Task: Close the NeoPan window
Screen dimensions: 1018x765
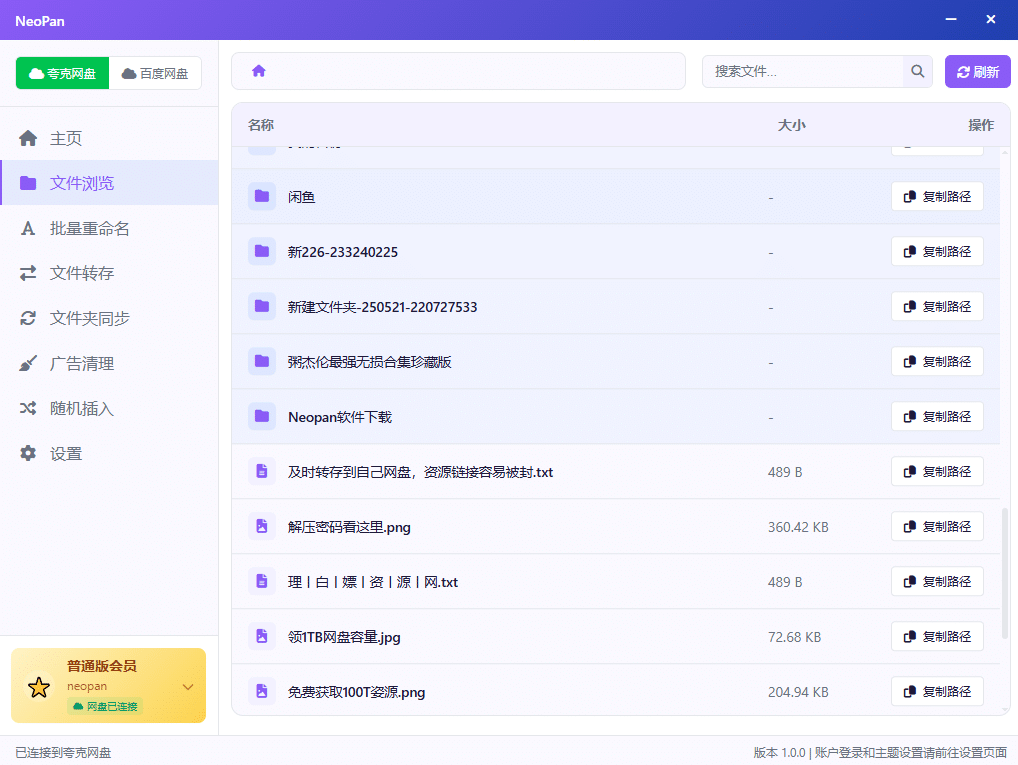Action: (991, 19)
